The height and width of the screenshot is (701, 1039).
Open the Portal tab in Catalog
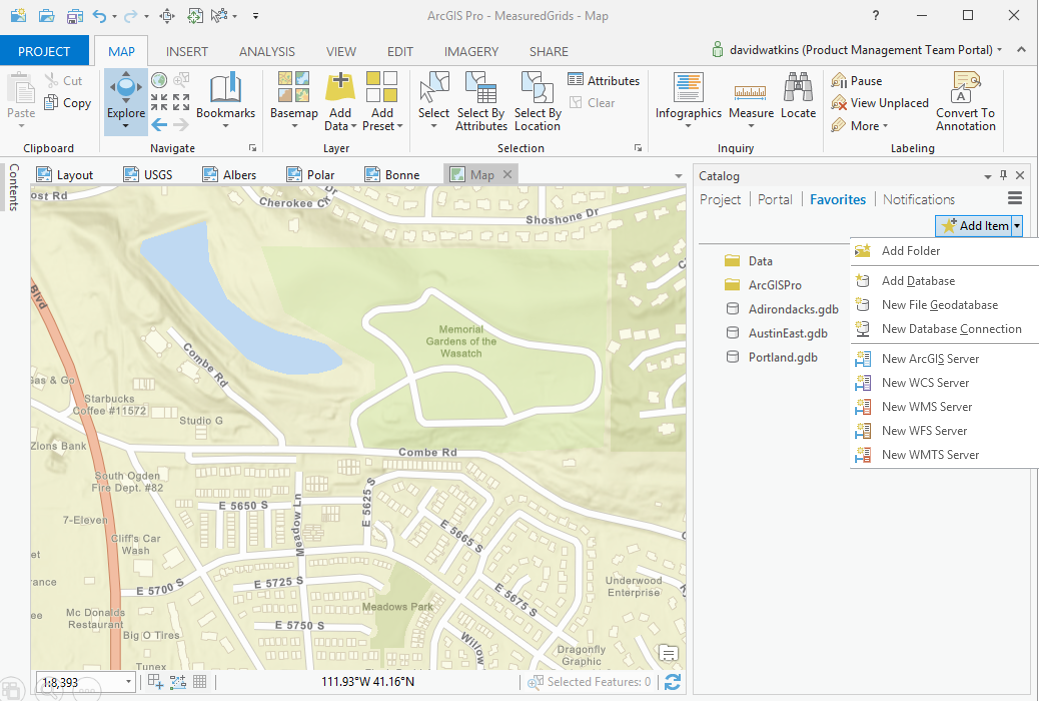point(775,199)
